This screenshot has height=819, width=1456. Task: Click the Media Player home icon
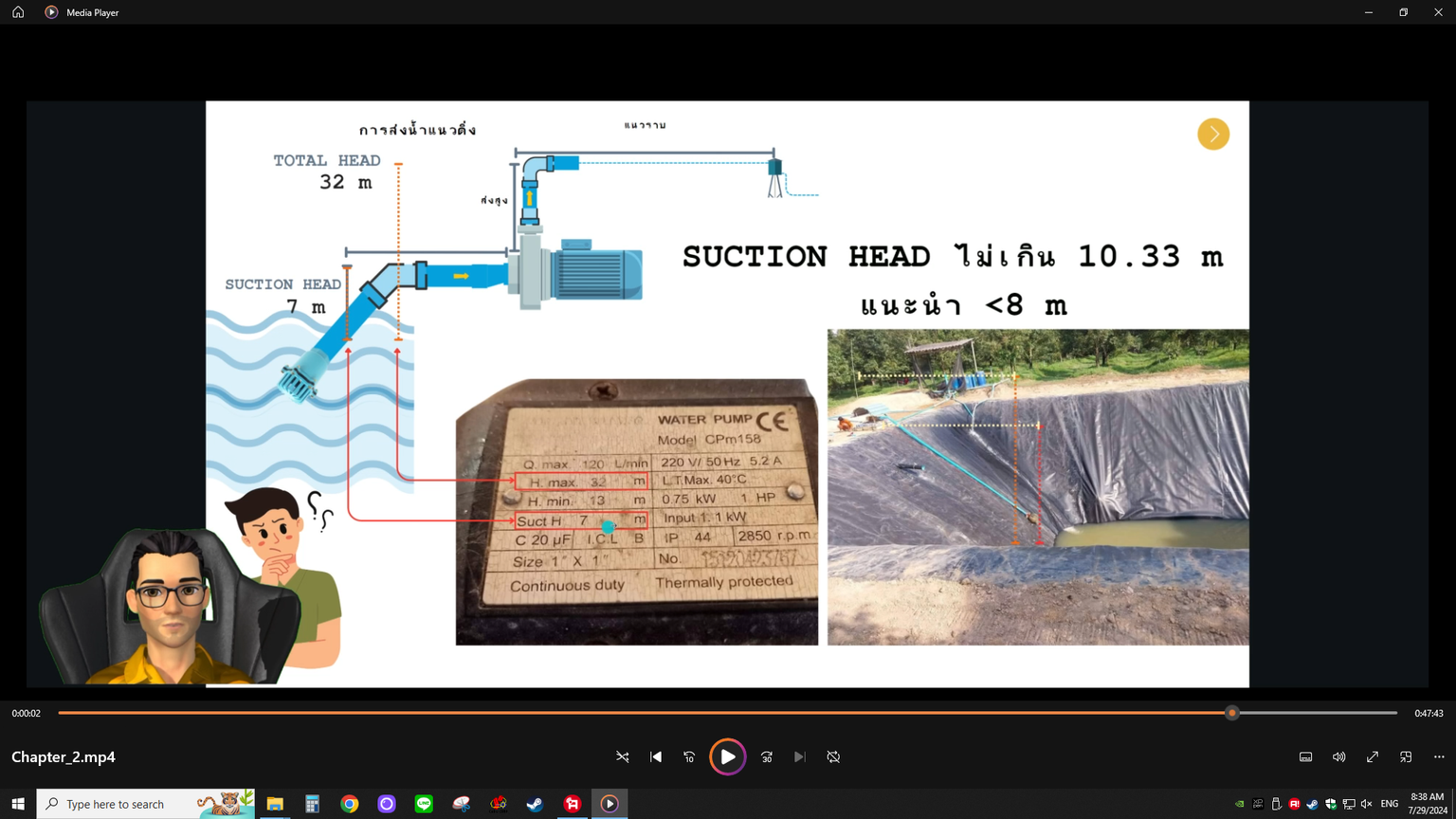(18, 12)
